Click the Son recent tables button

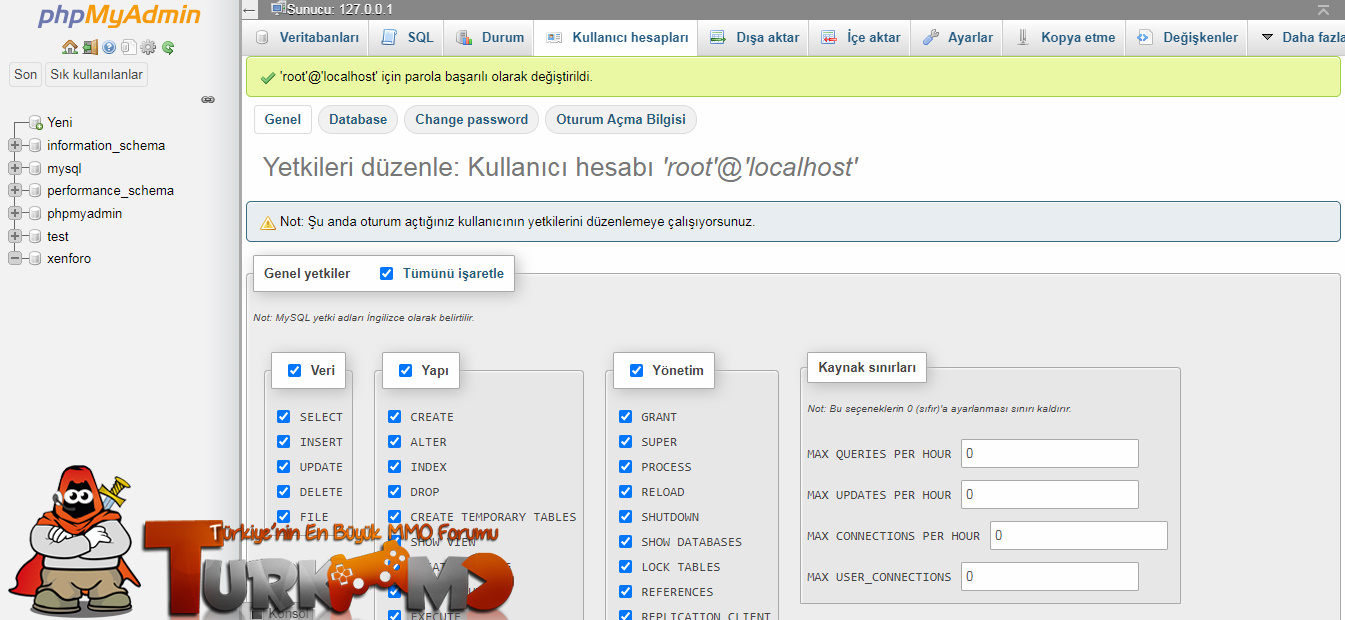coord(26,74)
